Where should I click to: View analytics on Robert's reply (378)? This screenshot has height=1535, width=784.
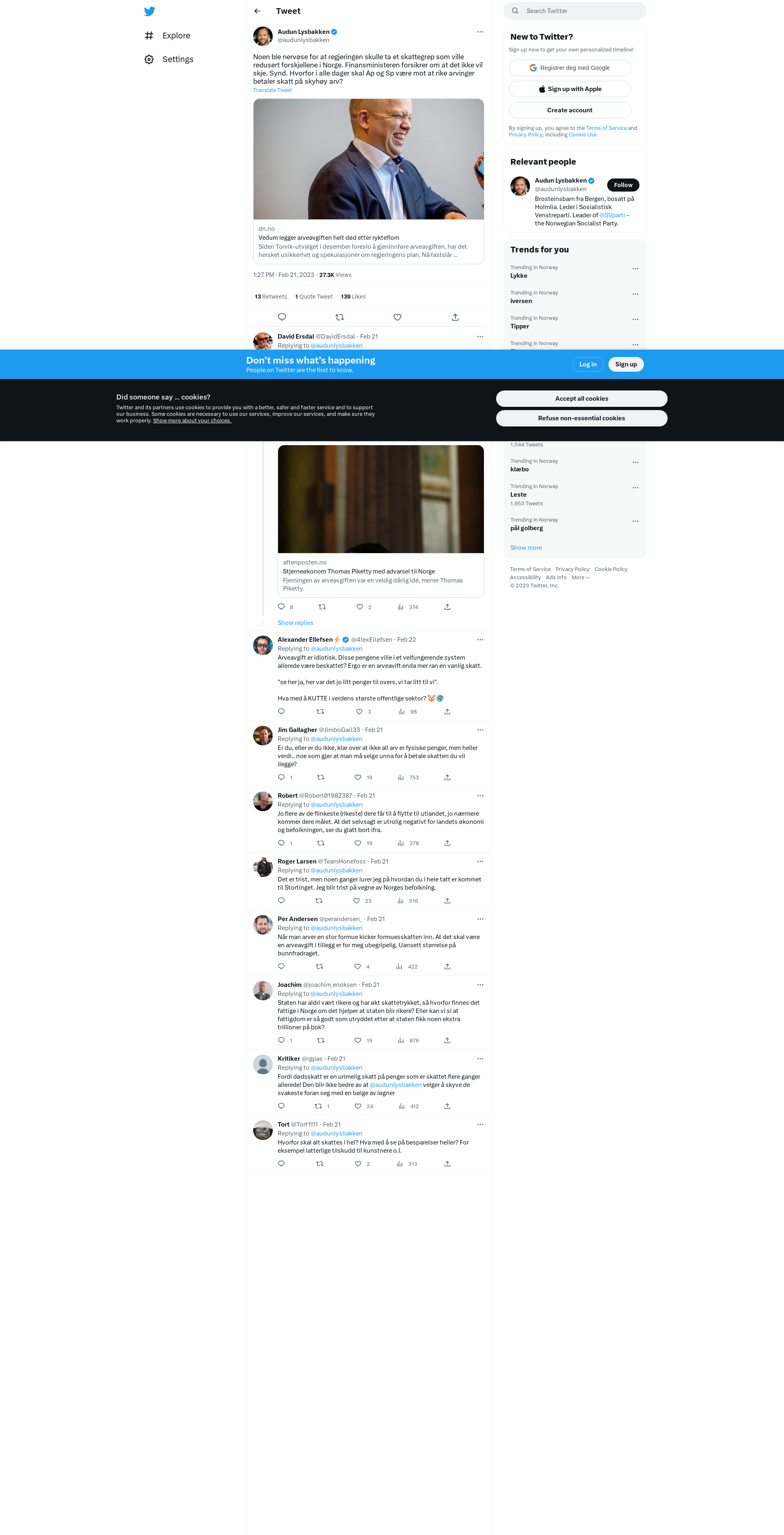point(409,843)
